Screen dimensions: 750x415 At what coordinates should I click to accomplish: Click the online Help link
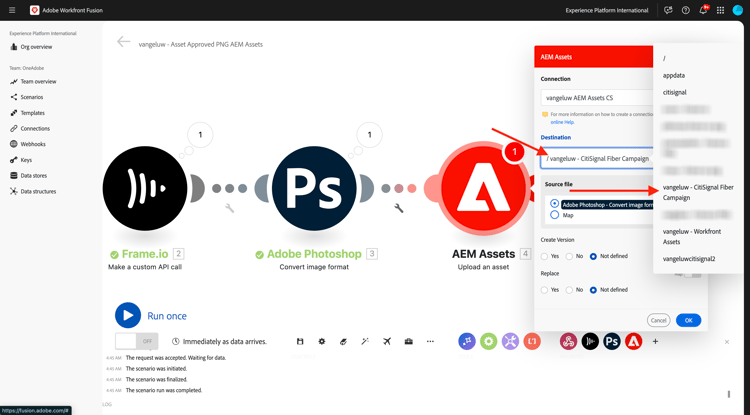[x=562, y=122]
